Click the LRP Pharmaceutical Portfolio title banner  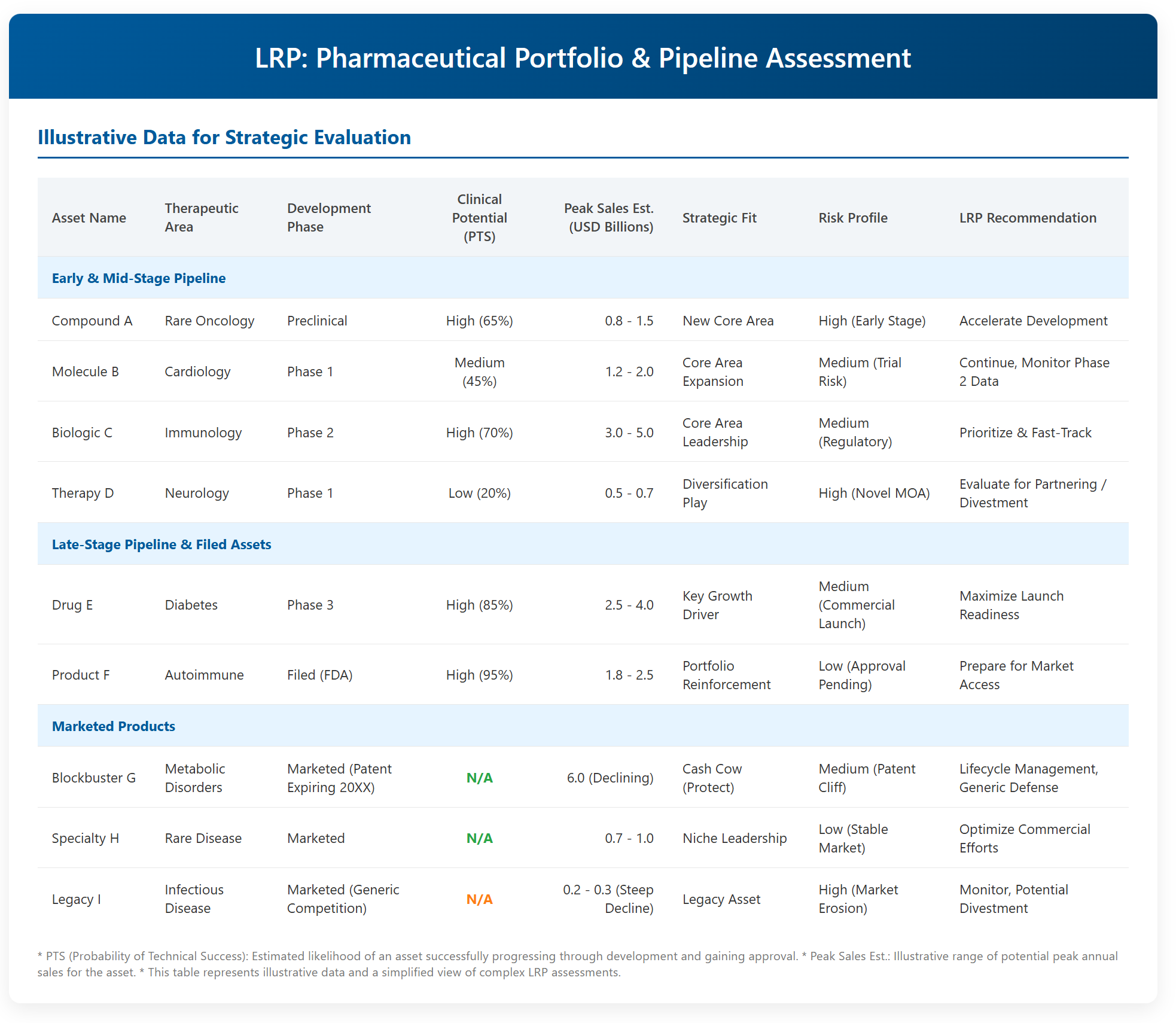point(583,58)
